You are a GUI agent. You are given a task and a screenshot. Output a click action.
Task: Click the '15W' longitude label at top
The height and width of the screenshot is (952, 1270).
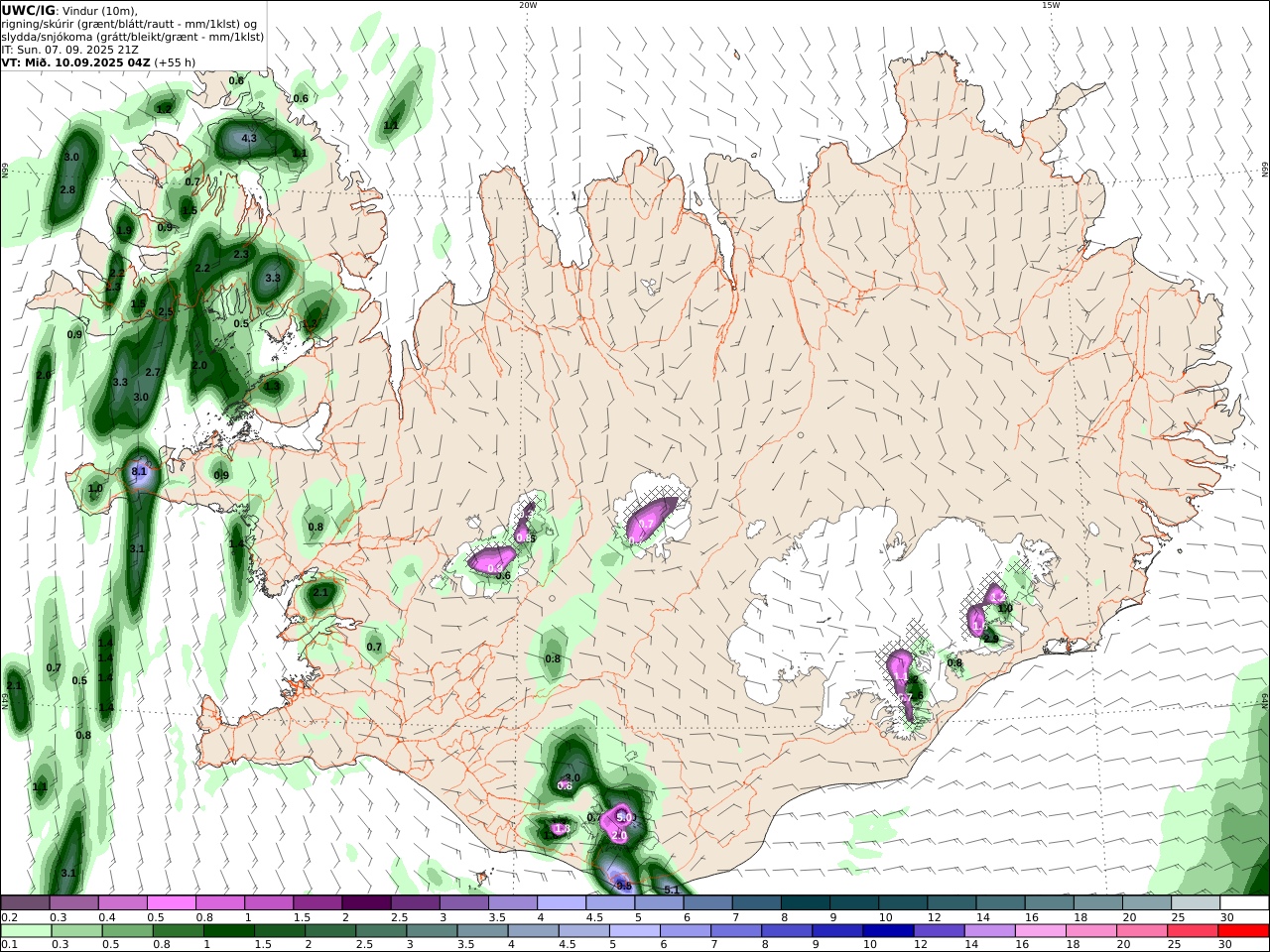1051,5
